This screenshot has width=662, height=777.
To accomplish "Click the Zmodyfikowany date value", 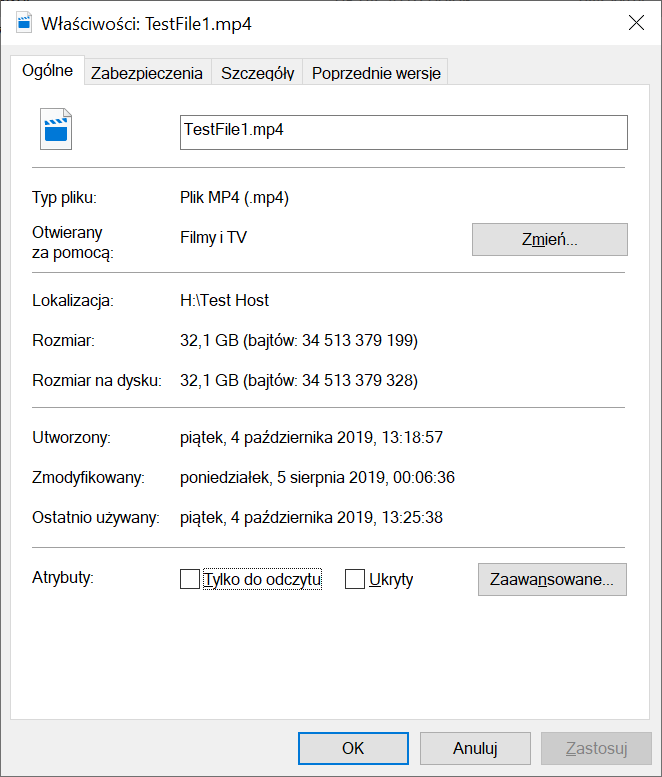I will [317, 478].
